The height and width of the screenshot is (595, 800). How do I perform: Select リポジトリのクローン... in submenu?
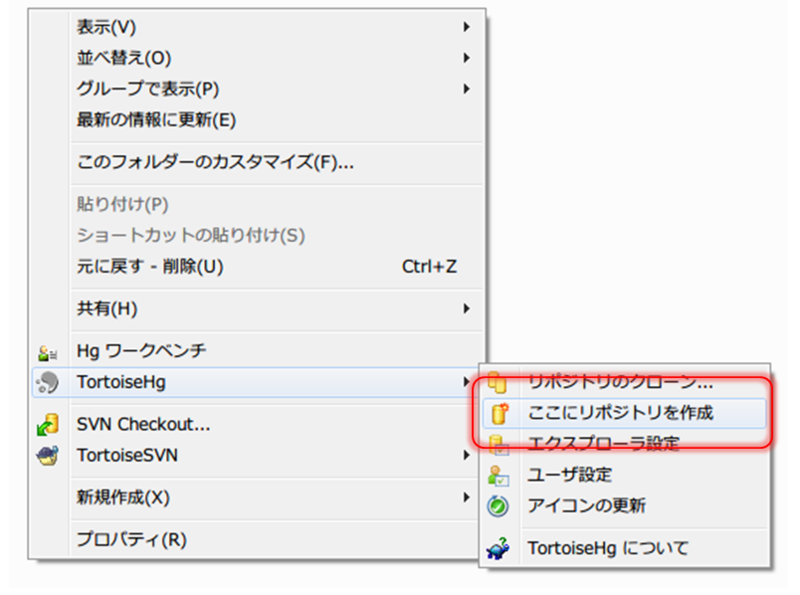(x=624, y=382)
